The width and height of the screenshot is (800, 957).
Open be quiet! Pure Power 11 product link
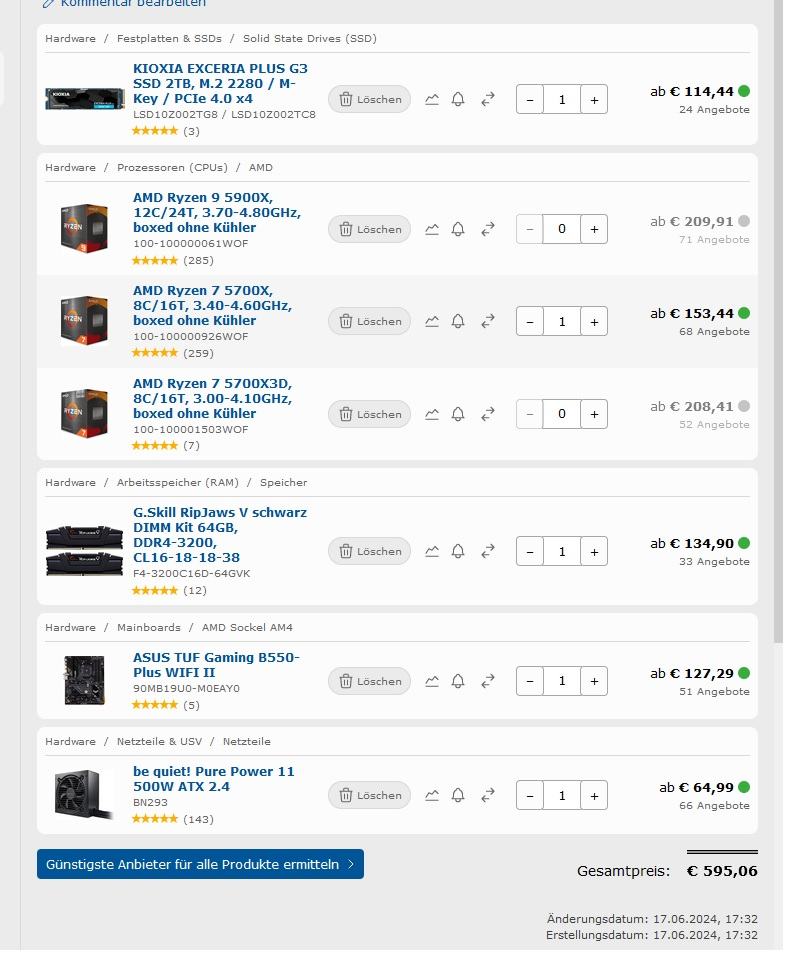pos(213,779)
